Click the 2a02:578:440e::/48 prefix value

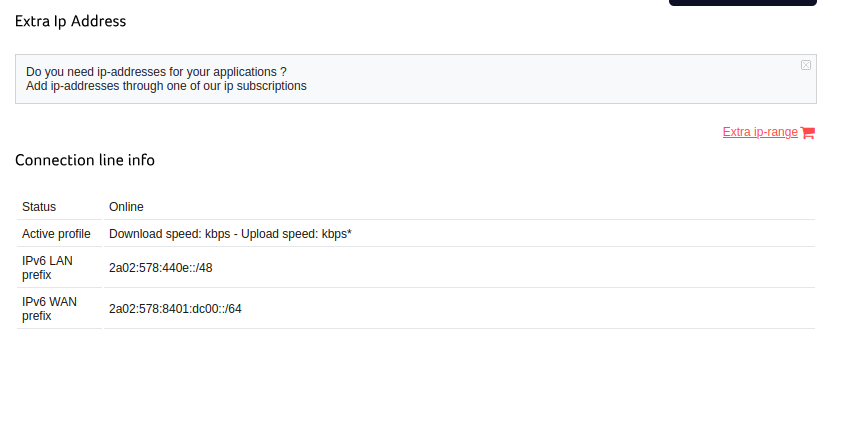click(x=160, y=268)
